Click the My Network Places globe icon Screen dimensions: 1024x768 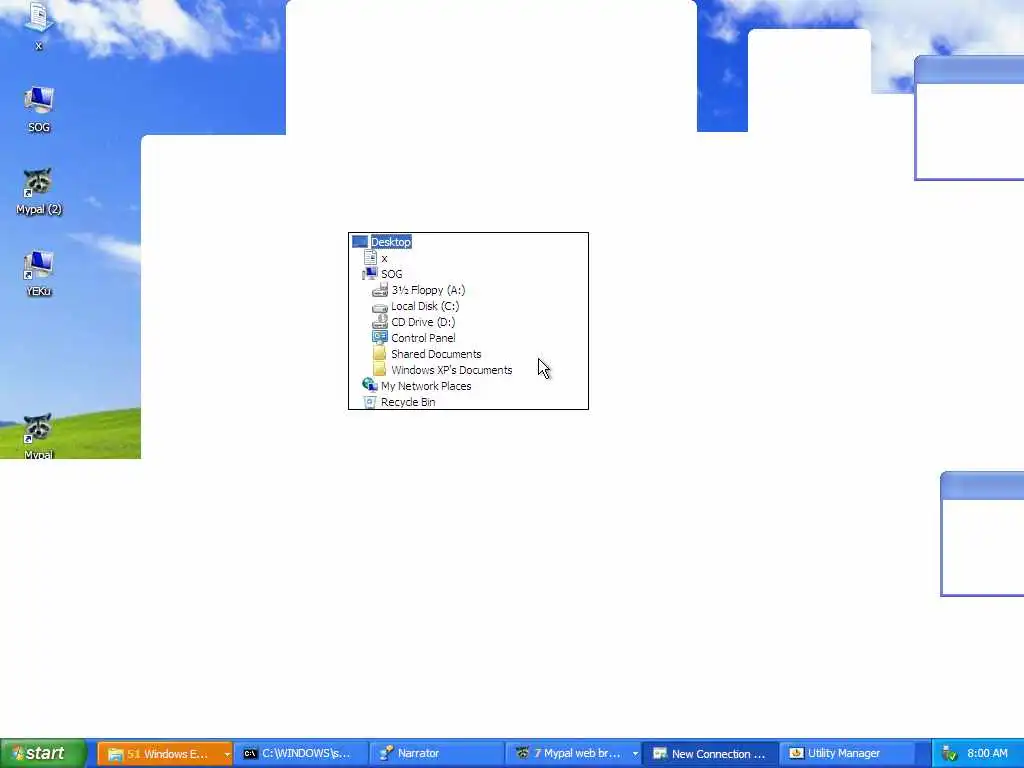[370, 385]
